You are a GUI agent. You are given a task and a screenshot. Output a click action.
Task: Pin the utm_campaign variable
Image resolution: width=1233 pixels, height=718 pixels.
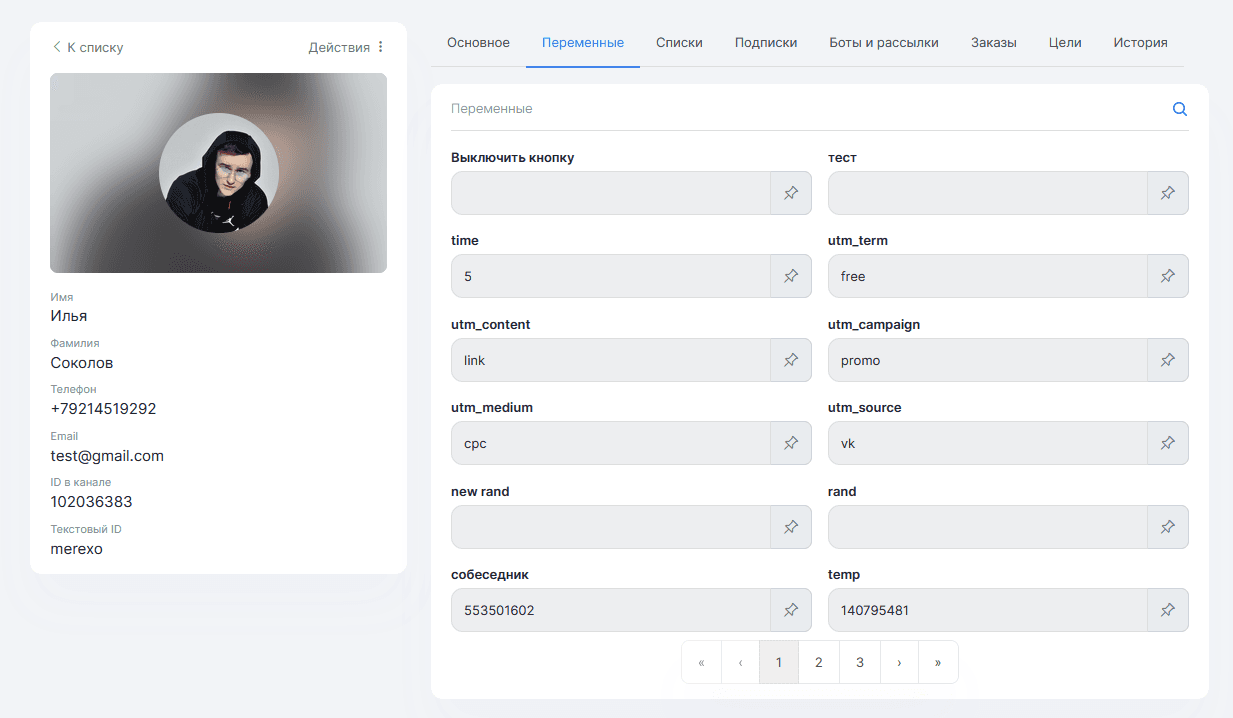[x=1167, y=360]
